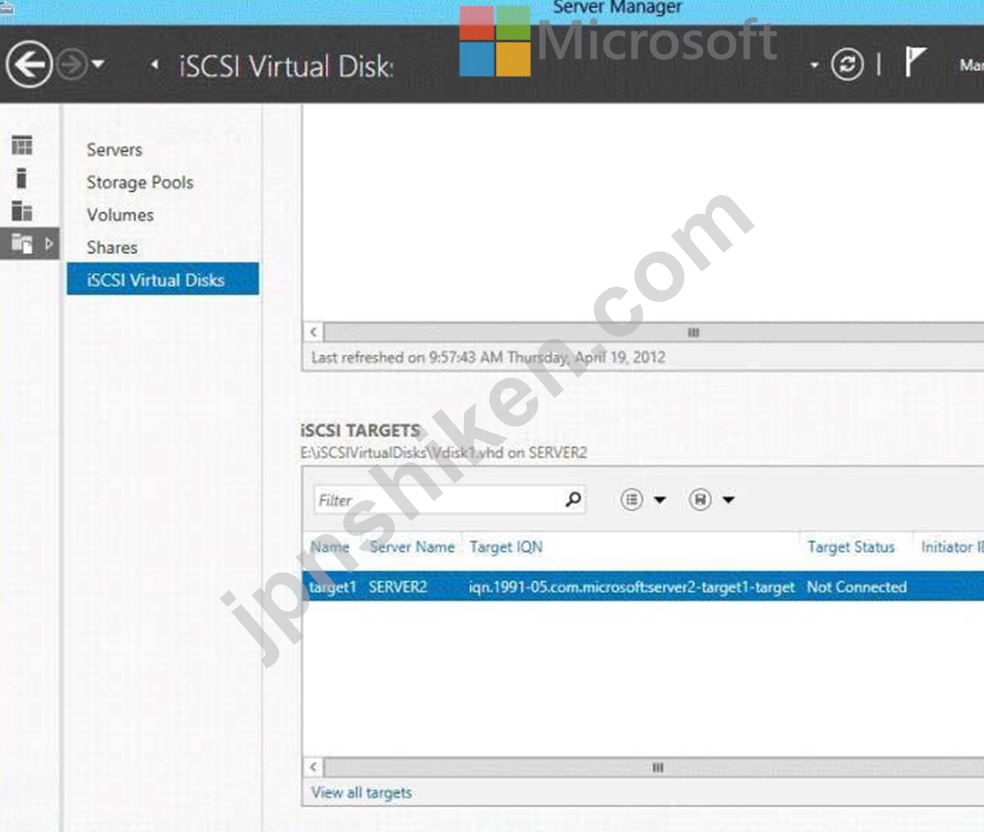The height and width of the screenshot is (832, 984).
Task: Select the target1 row name cell
Action: pos(333,587)
